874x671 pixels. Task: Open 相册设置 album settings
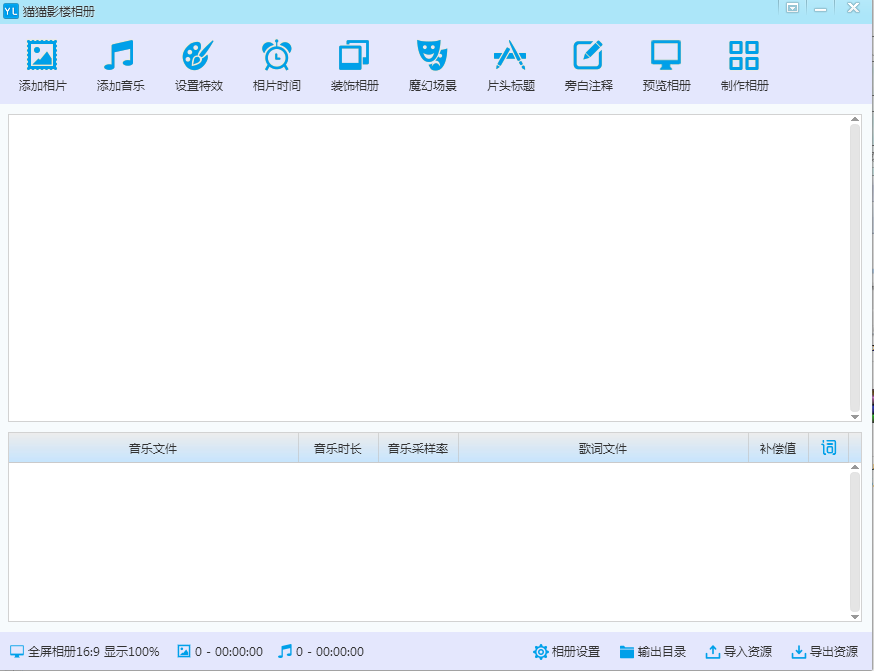tap(572, 651)
